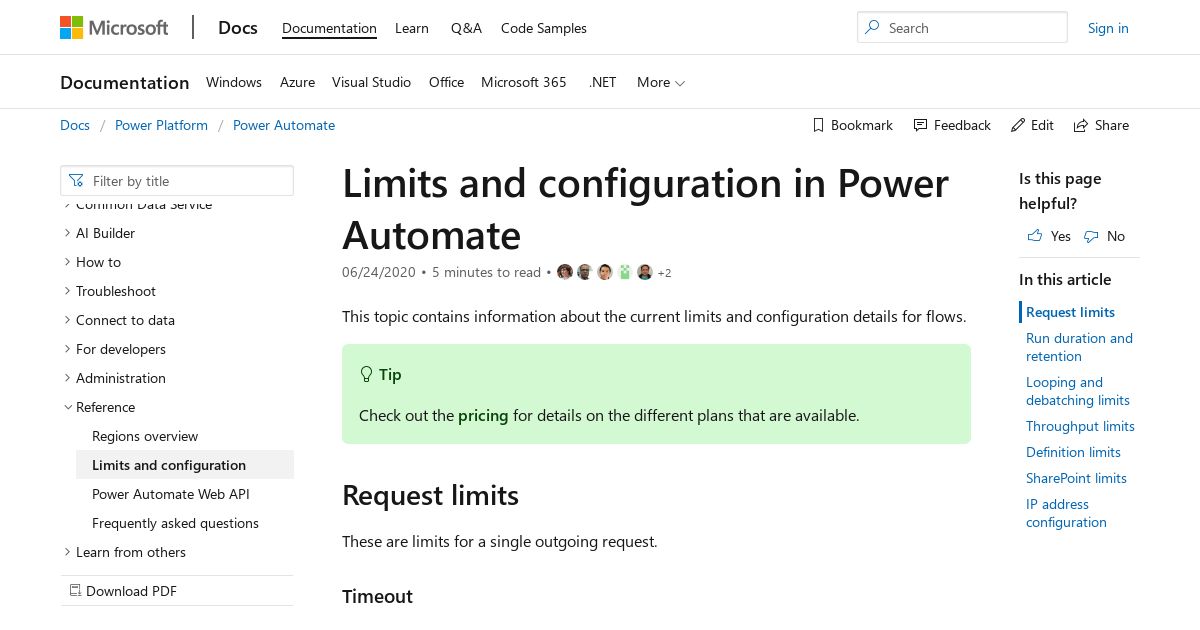Click the Docs breadcrumb link

(x=75, y=125)
